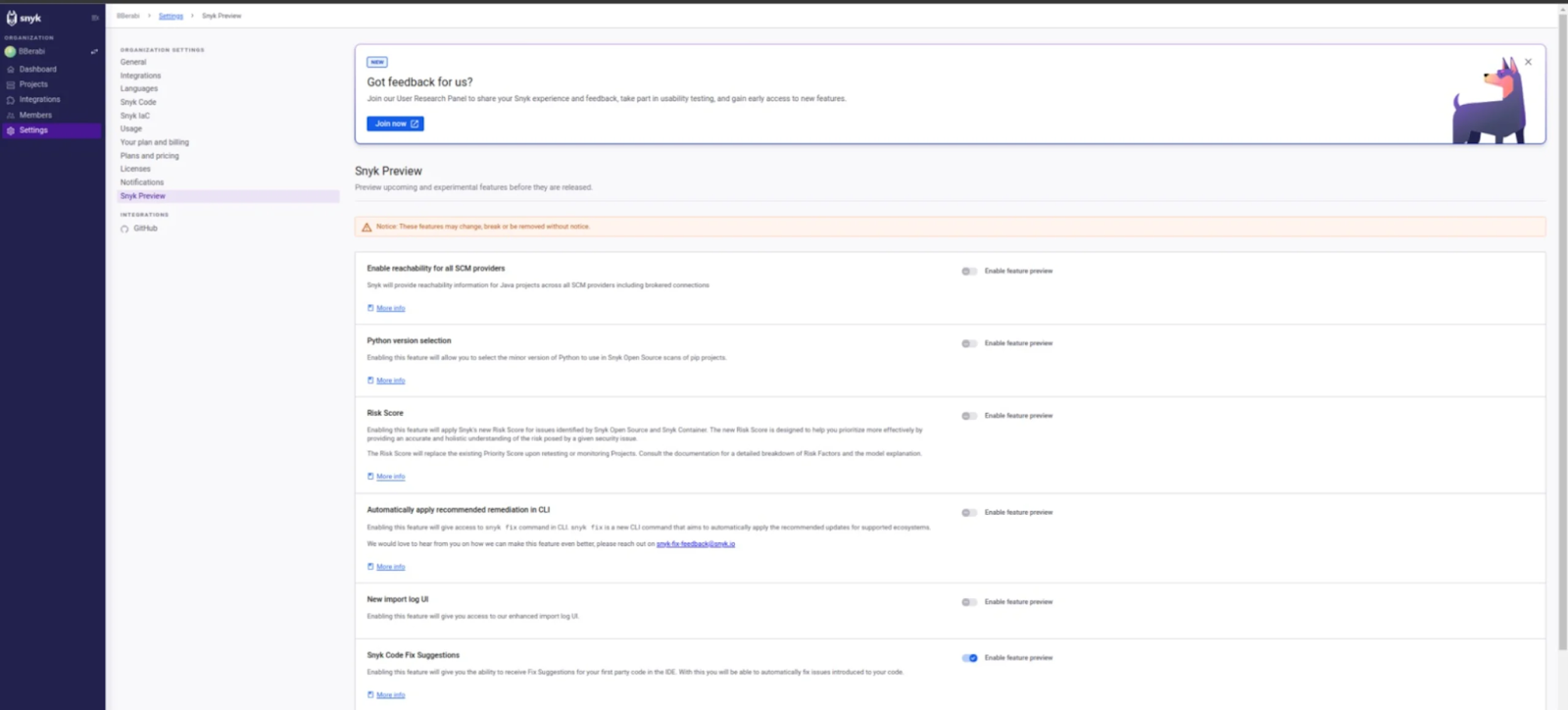Click the Join now button
The width and height of the screenshot is (1568, 710).
tap(395, 124)
